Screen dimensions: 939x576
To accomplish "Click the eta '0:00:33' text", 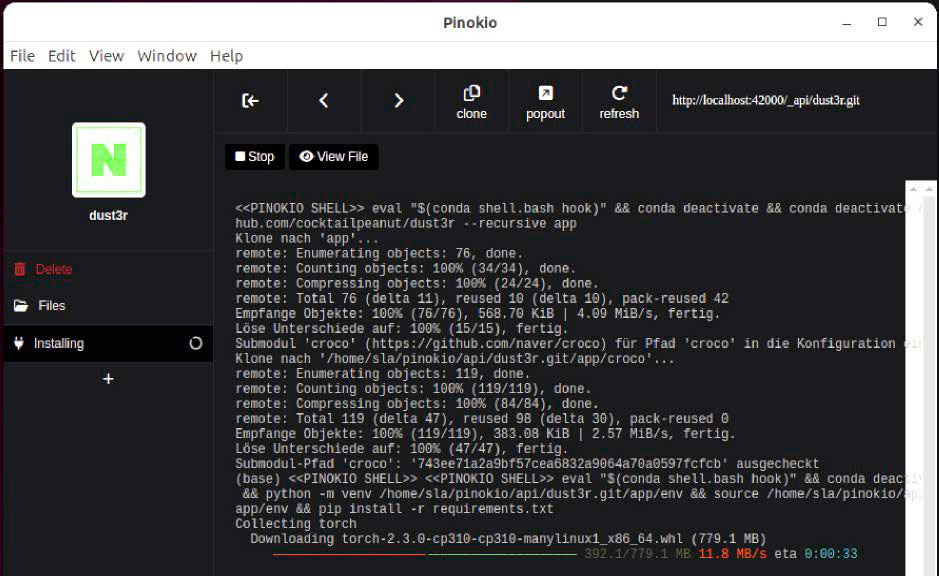I will 831,553.
